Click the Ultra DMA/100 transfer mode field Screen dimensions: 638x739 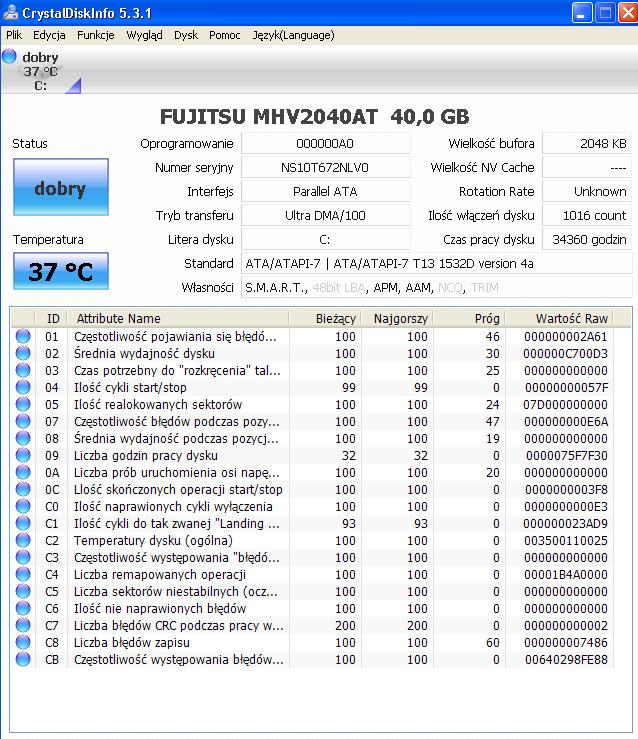pyautogui.click(x=325, y=216)
